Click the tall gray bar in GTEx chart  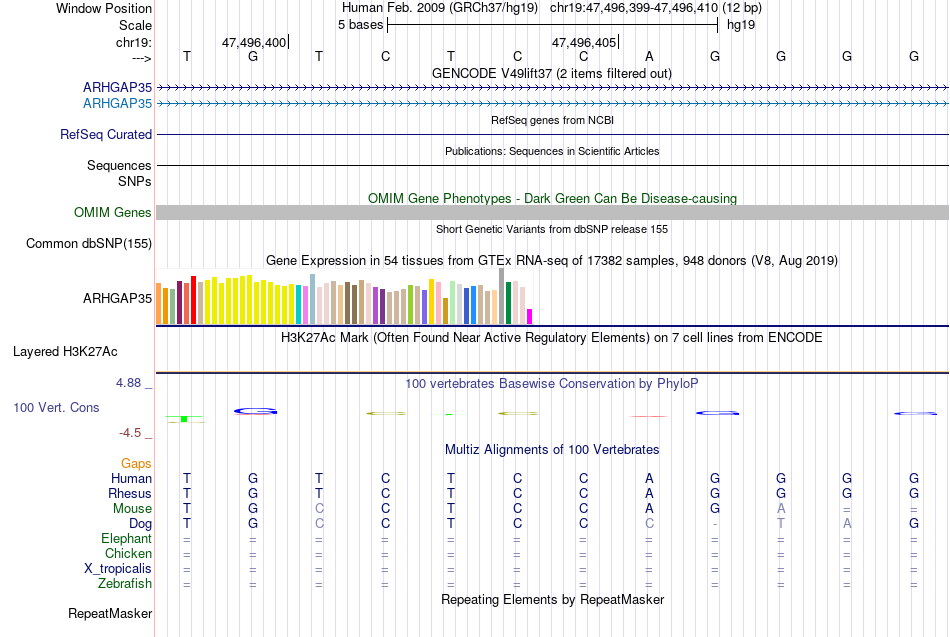(502, 296)
